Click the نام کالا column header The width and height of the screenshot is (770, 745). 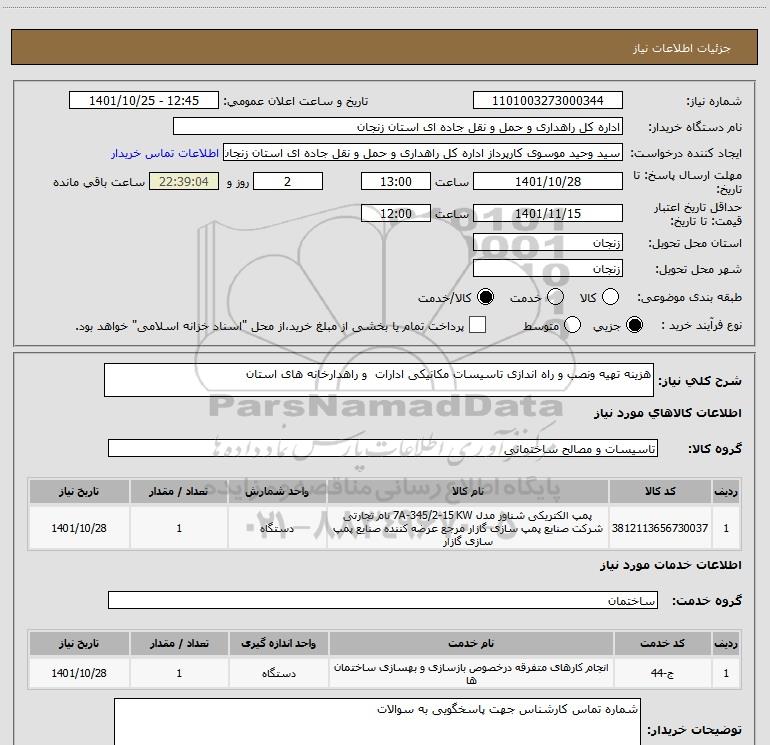pos(468,491)
